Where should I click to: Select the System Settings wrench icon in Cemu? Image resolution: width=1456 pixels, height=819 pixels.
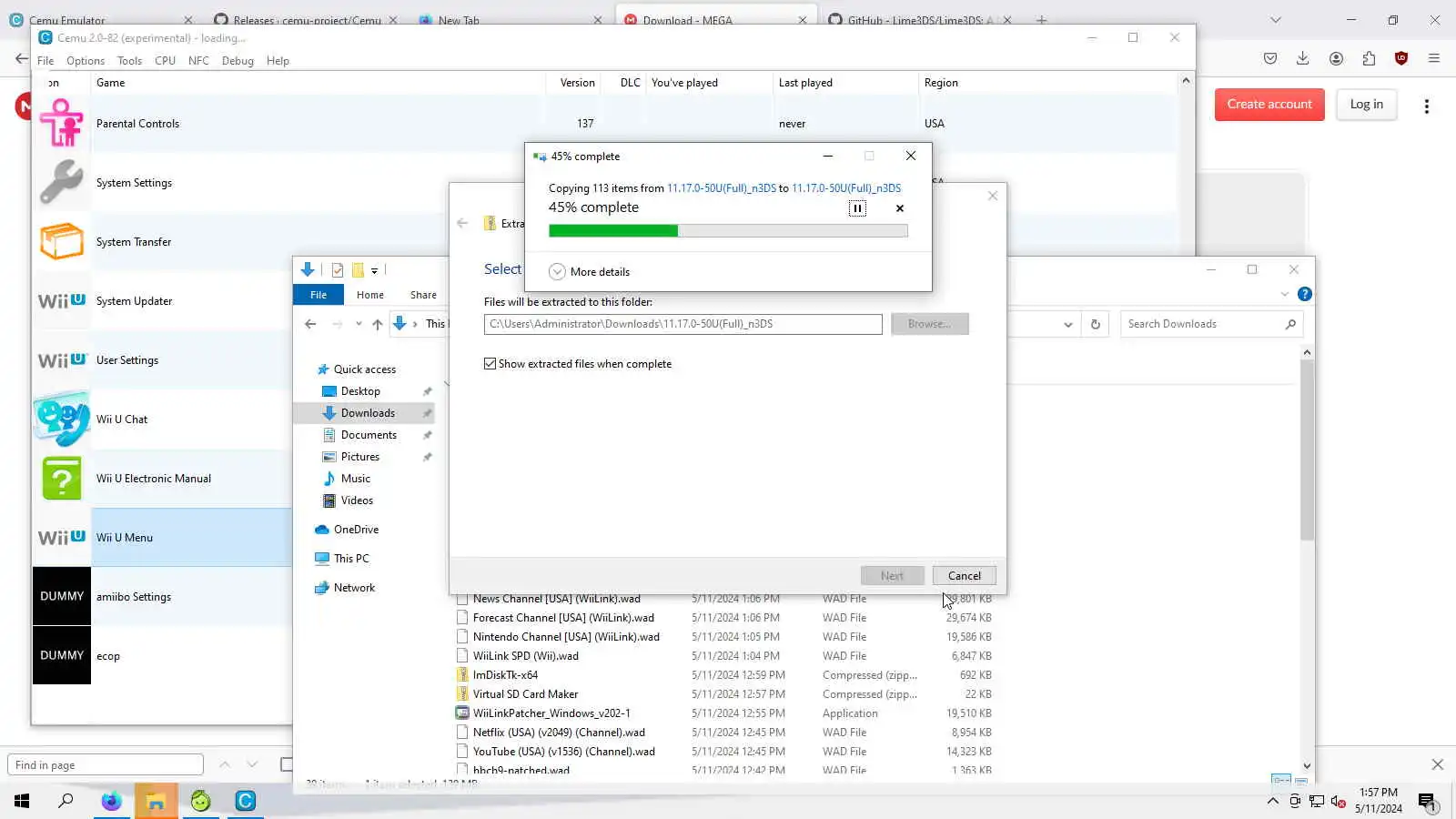click(x=62, y=182)
